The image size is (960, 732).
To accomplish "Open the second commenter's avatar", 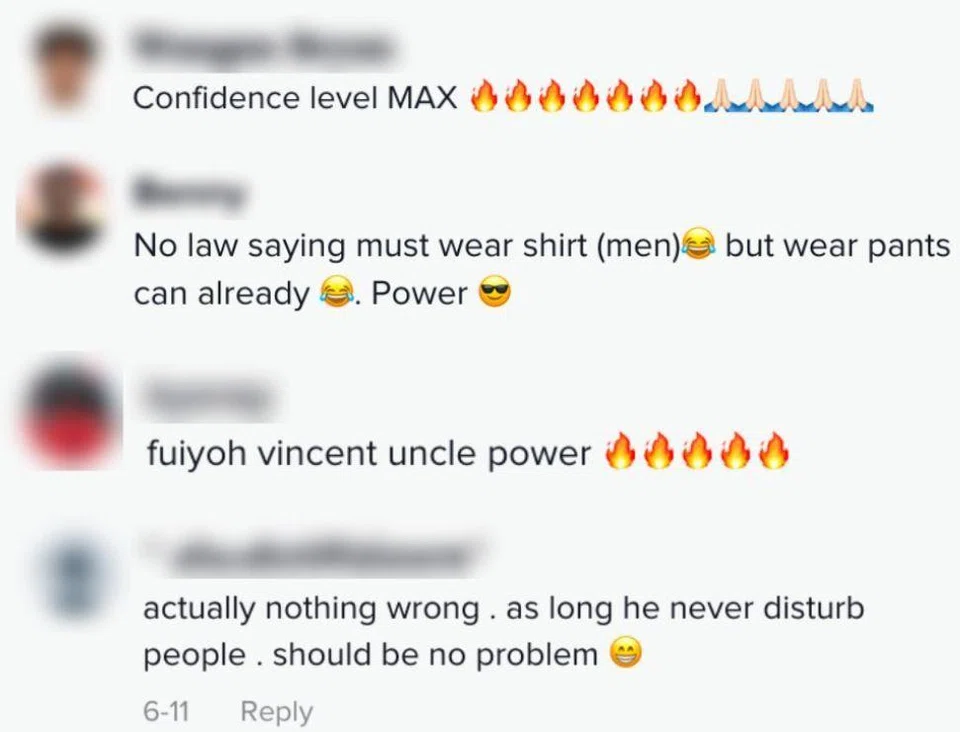I will [61, 208].
